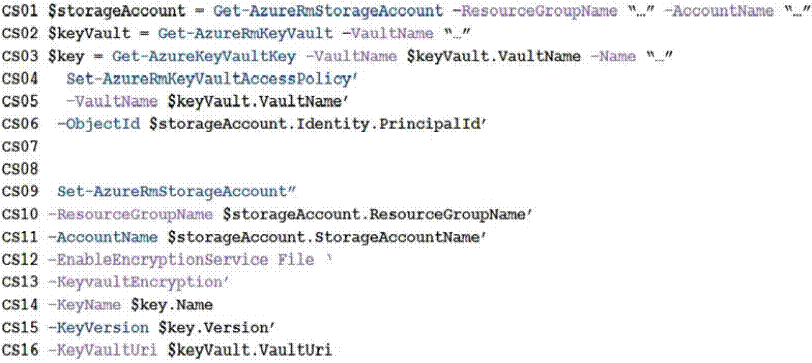Screen dimensions: 812x363
Task: Click the CS16 line number label
Action: [20, 351]
